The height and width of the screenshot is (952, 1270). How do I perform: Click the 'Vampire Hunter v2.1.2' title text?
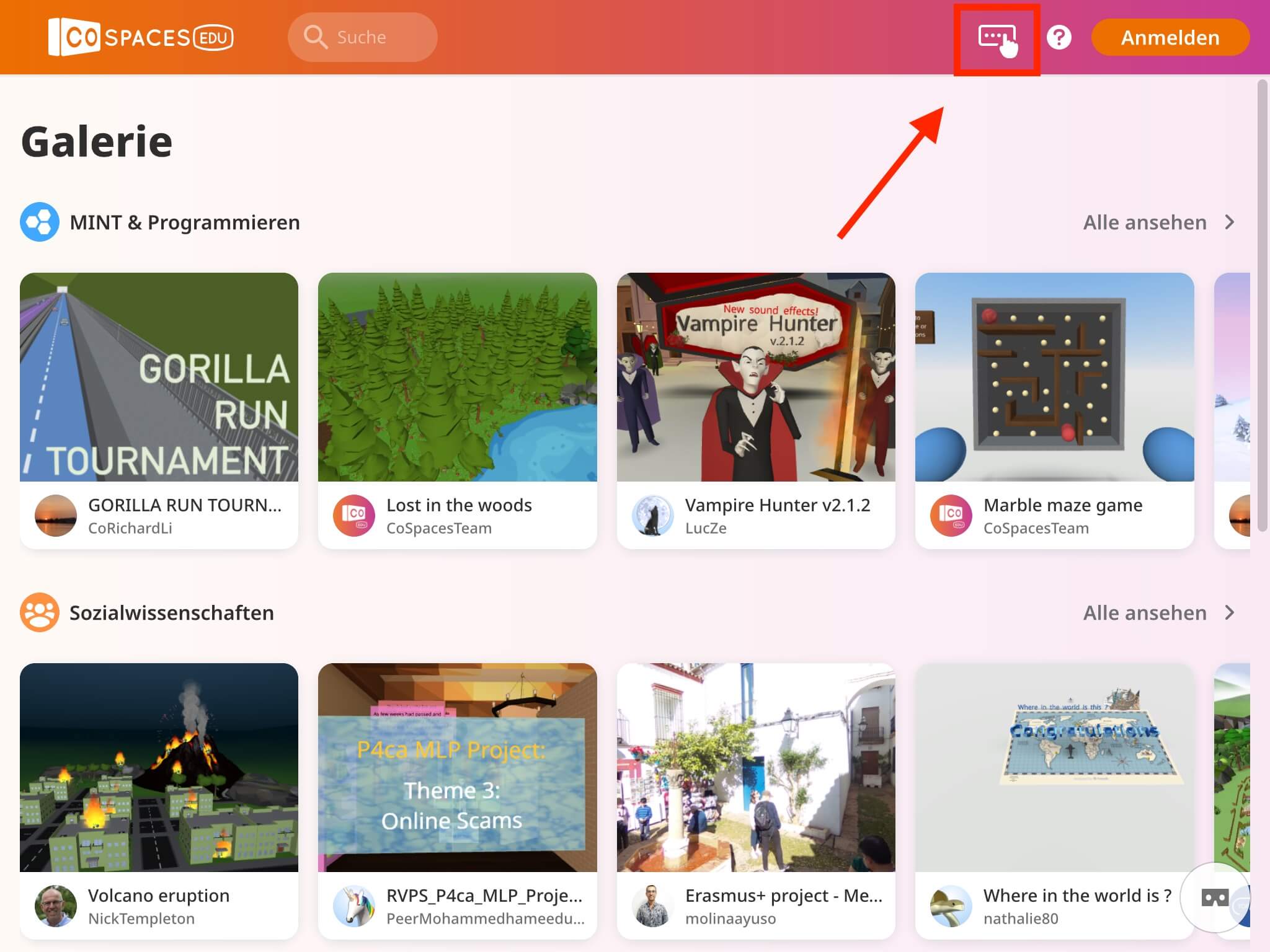coord(778,505)
